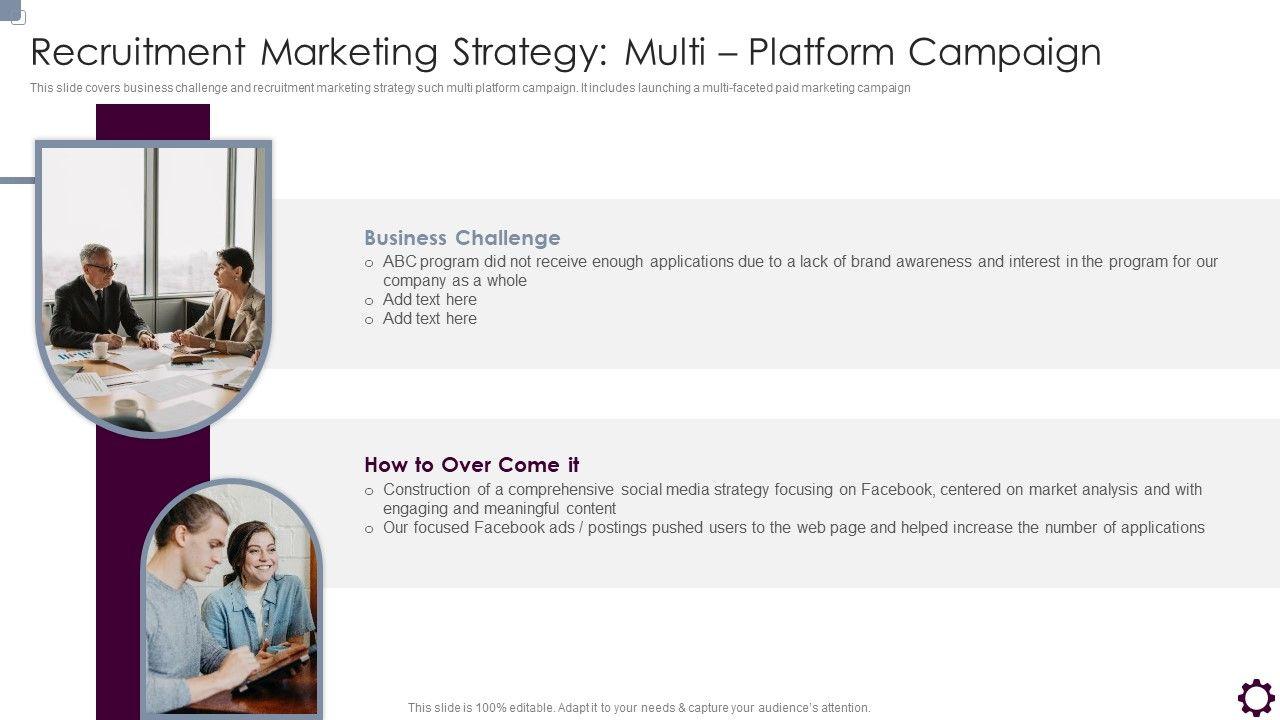Select the photo of couple with tablet

(x=232, y=599)
